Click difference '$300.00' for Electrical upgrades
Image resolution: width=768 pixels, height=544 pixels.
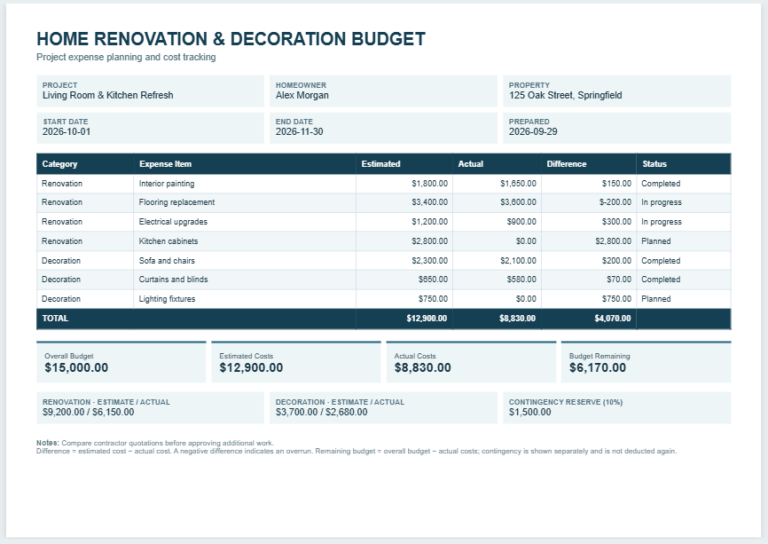[617, 222]
